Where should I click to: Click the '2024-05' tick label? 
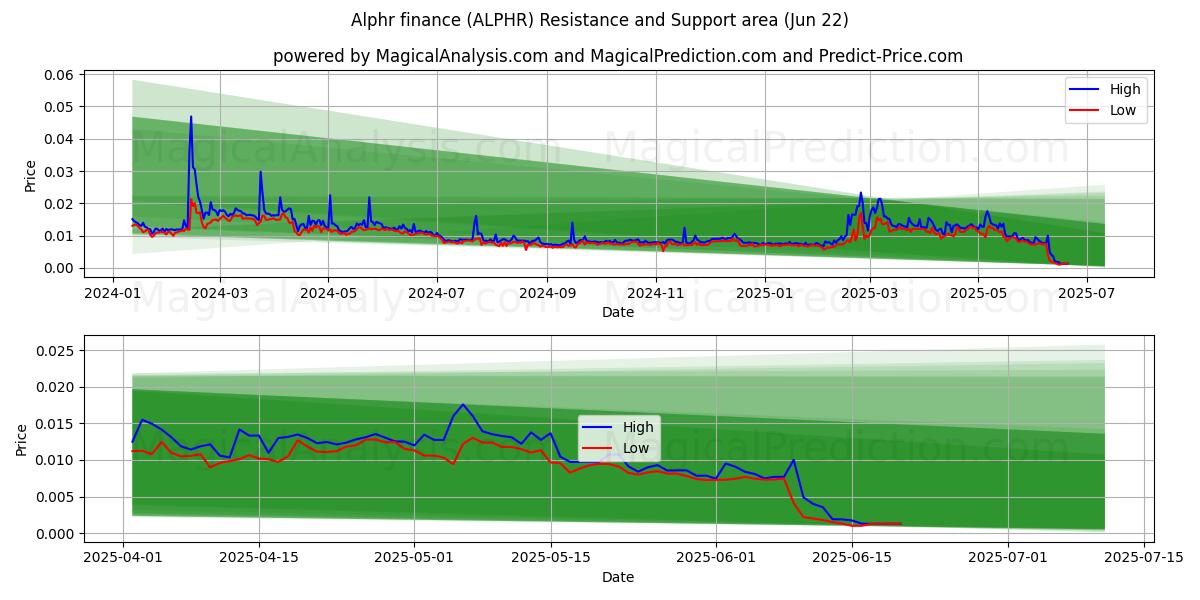[x=328, y=293]
